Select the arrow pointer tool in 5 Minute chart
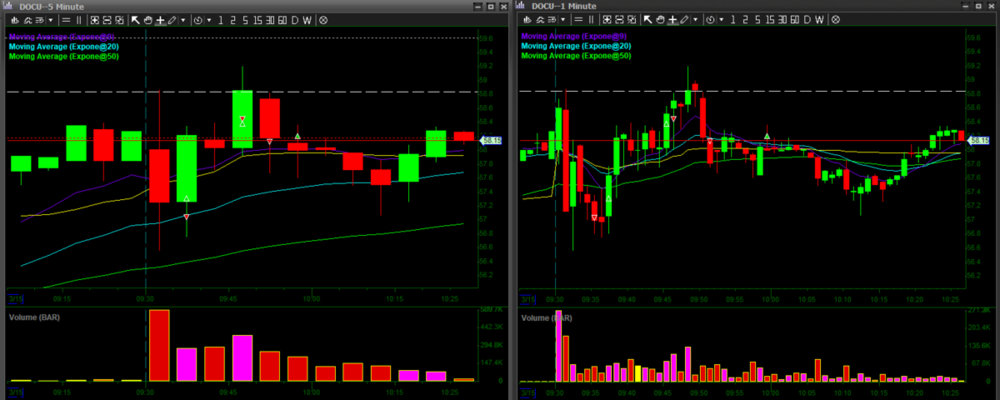Screen dimensions: 1000x400 click(136, 19)
